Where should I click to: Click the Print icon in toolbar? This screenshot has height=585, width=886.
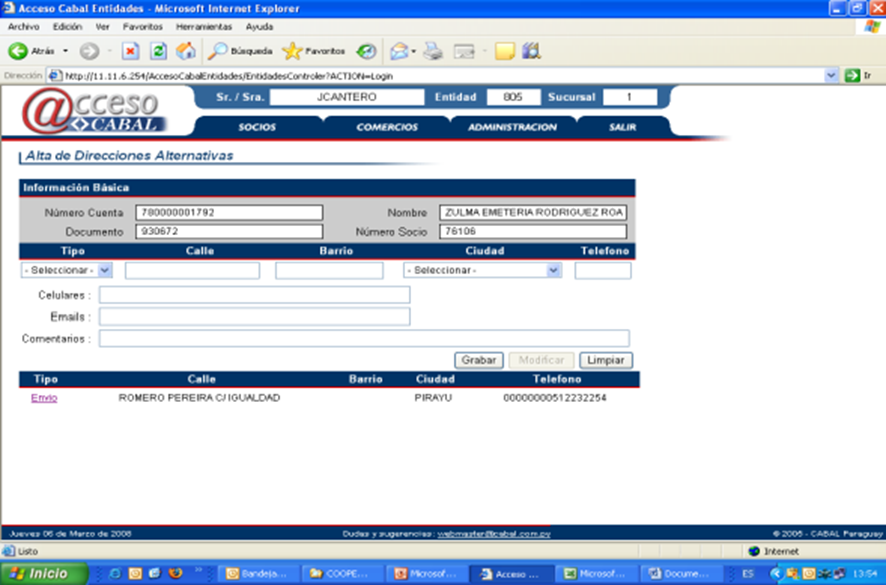[432, 51]
